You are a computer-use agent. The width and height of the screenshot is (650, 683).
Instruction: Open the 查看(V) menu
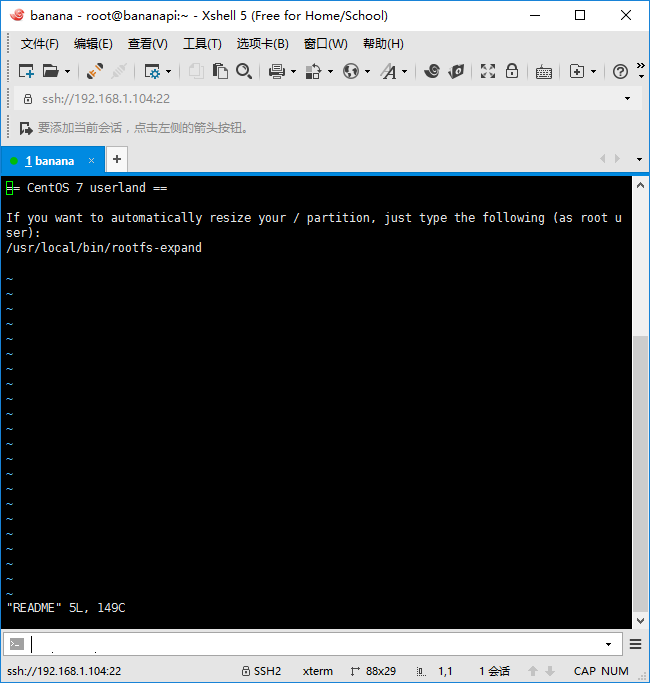pos(148,44)
